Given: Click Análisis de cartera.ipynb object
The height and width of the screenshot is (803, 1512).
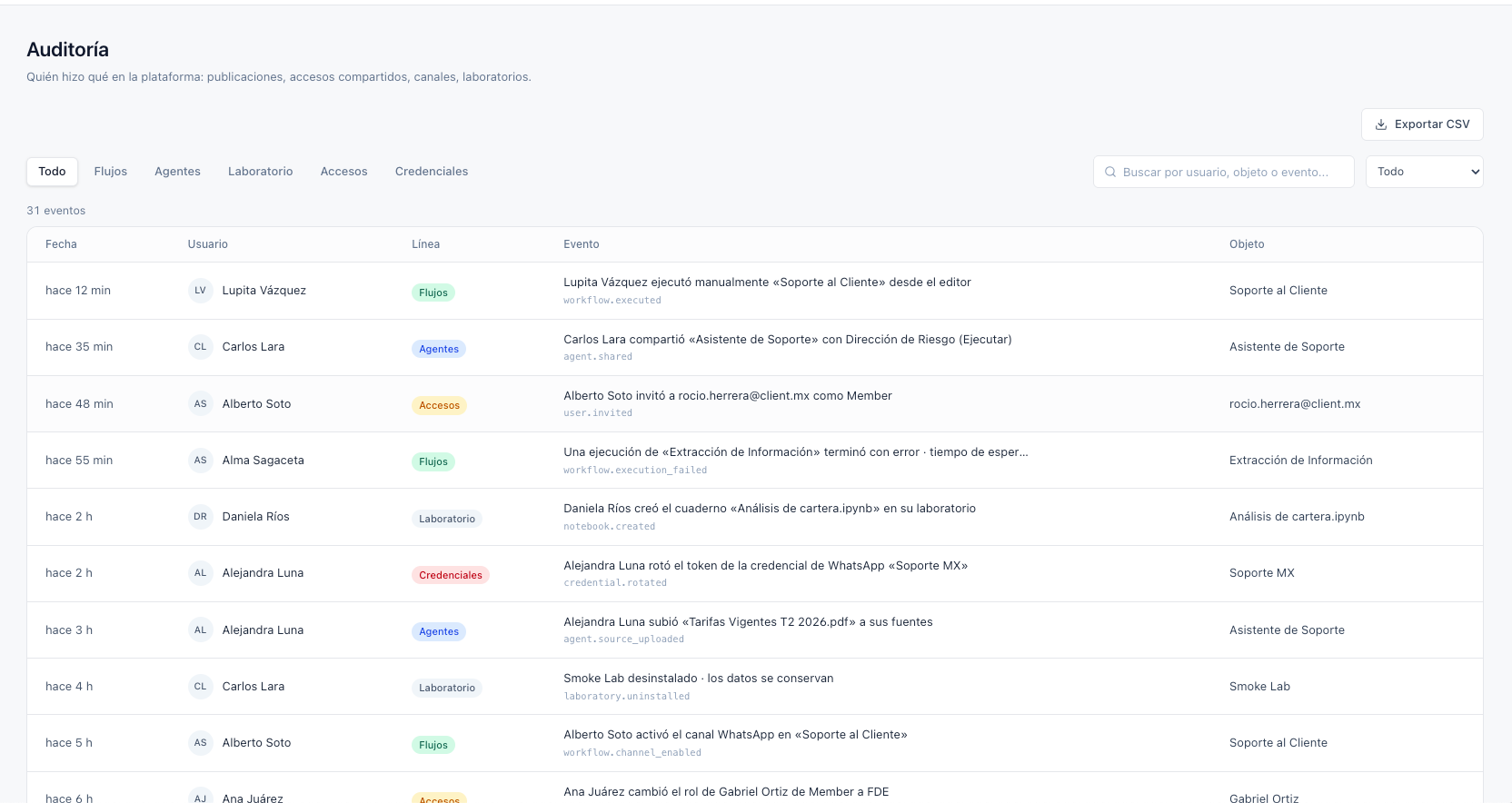Looking at the screenshot, I should [x=1297, y=517].
